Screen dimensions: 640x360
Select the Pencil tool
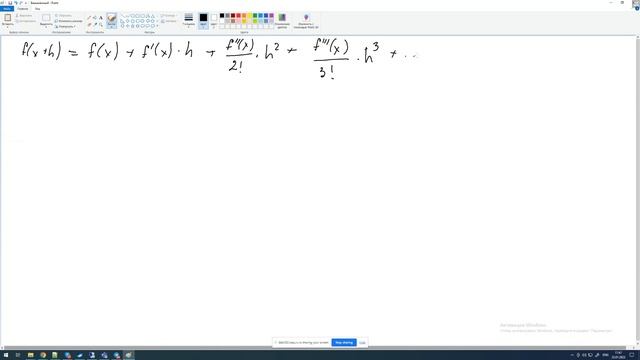89,18
